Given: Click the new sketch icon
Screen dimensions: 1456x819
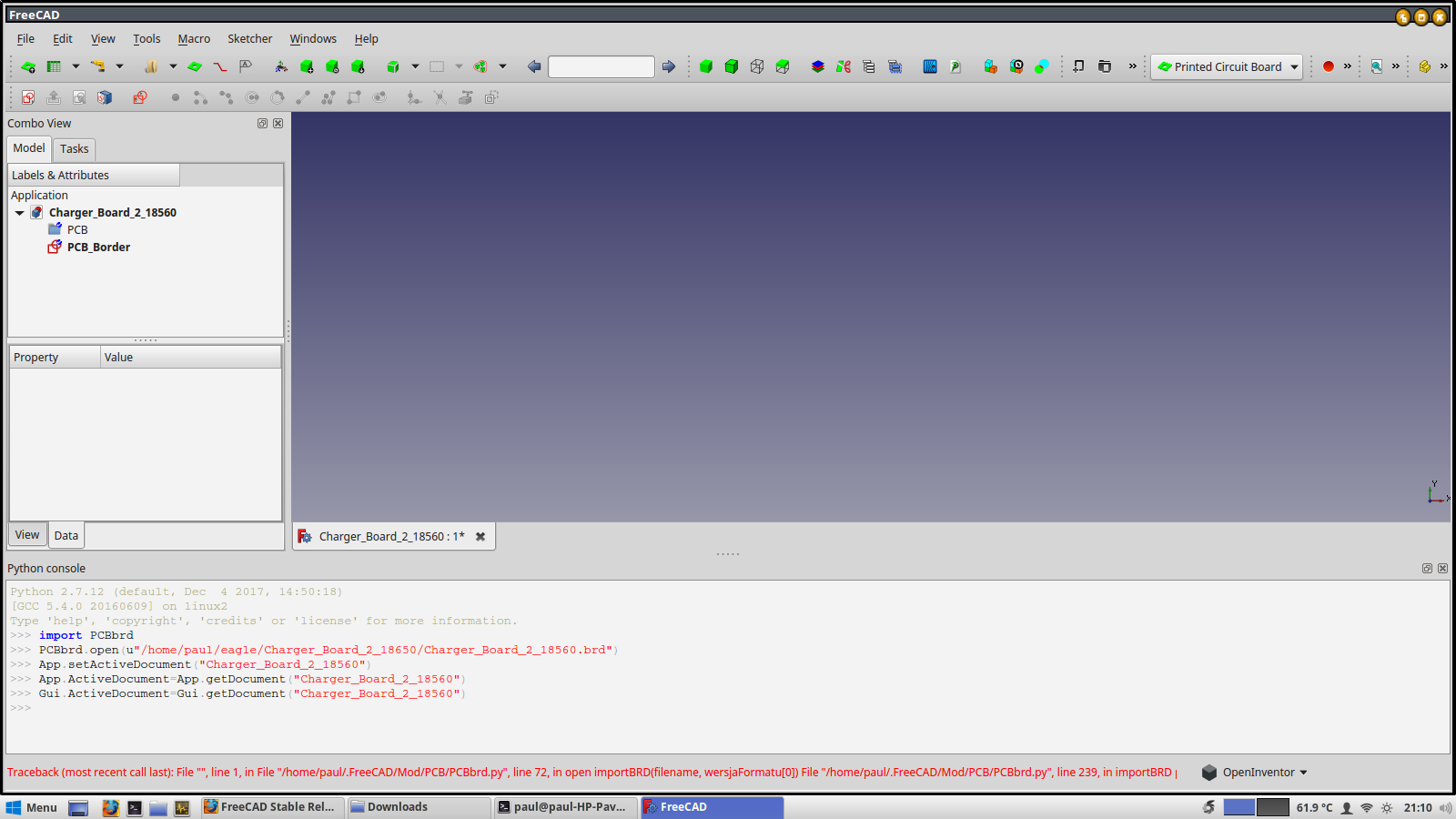Looking at the screenshot, I should [x=28, y=97].
